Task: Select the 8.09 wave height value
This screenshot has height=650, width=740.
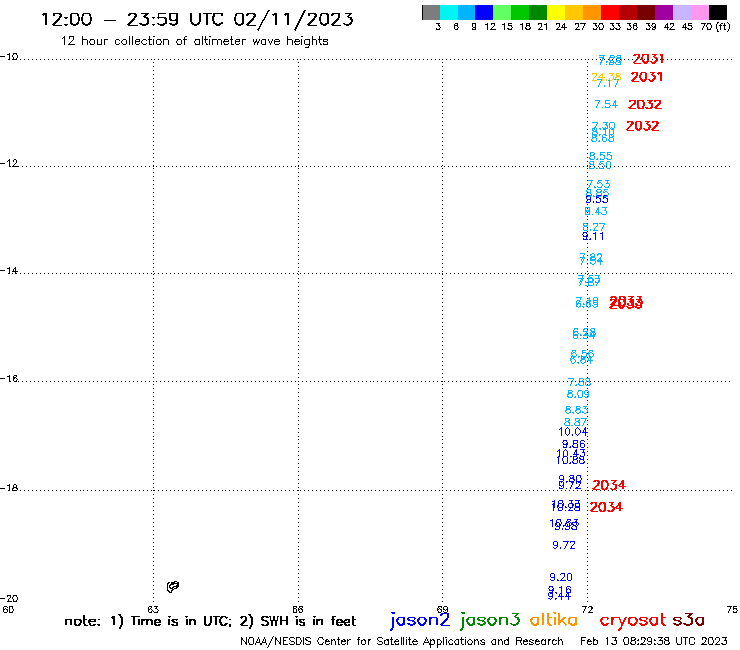Action: coord(578,394)
